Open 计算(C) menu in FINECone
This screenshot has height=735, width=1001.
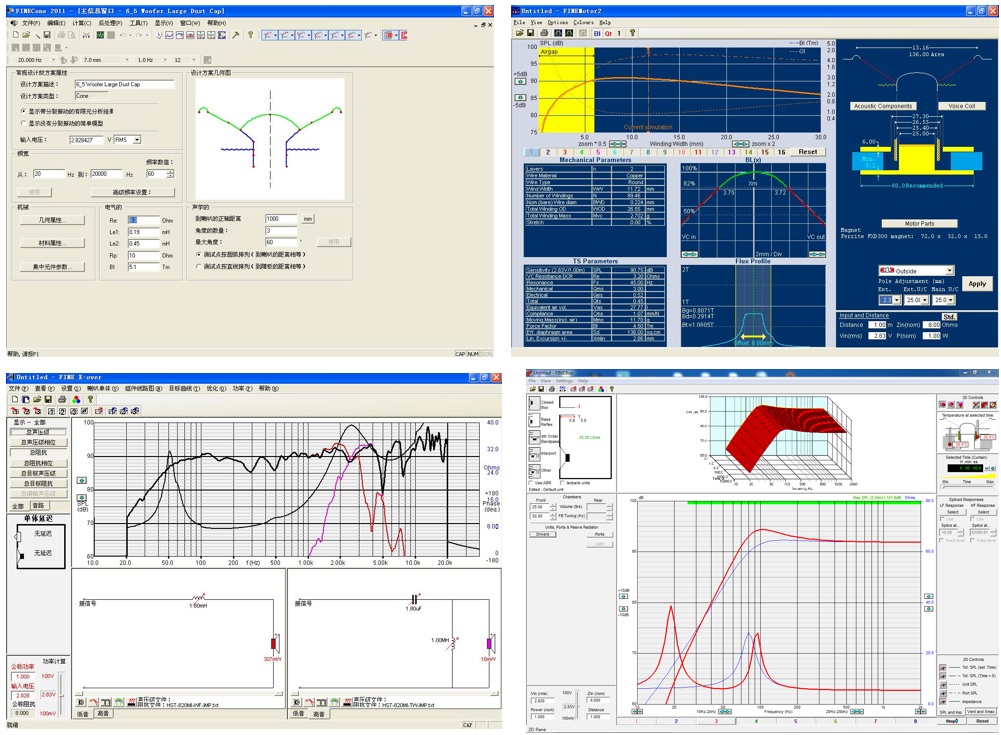click(82, 23)
